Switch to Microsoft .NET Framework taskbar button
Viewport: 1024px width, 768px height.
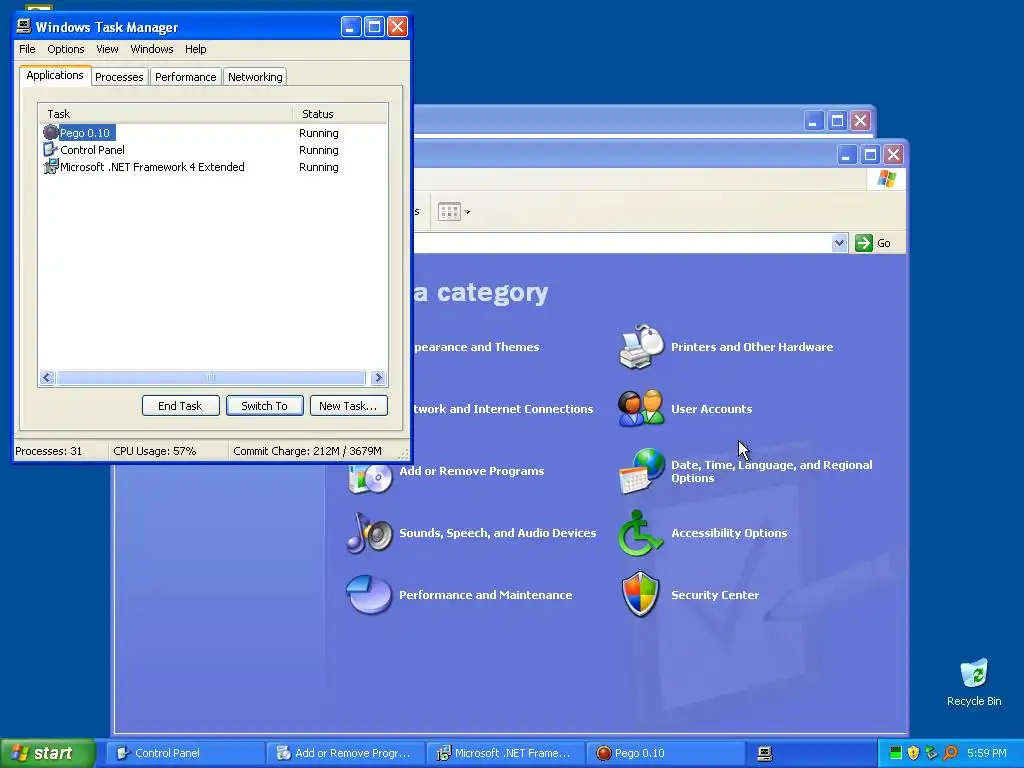coord(506,753)
